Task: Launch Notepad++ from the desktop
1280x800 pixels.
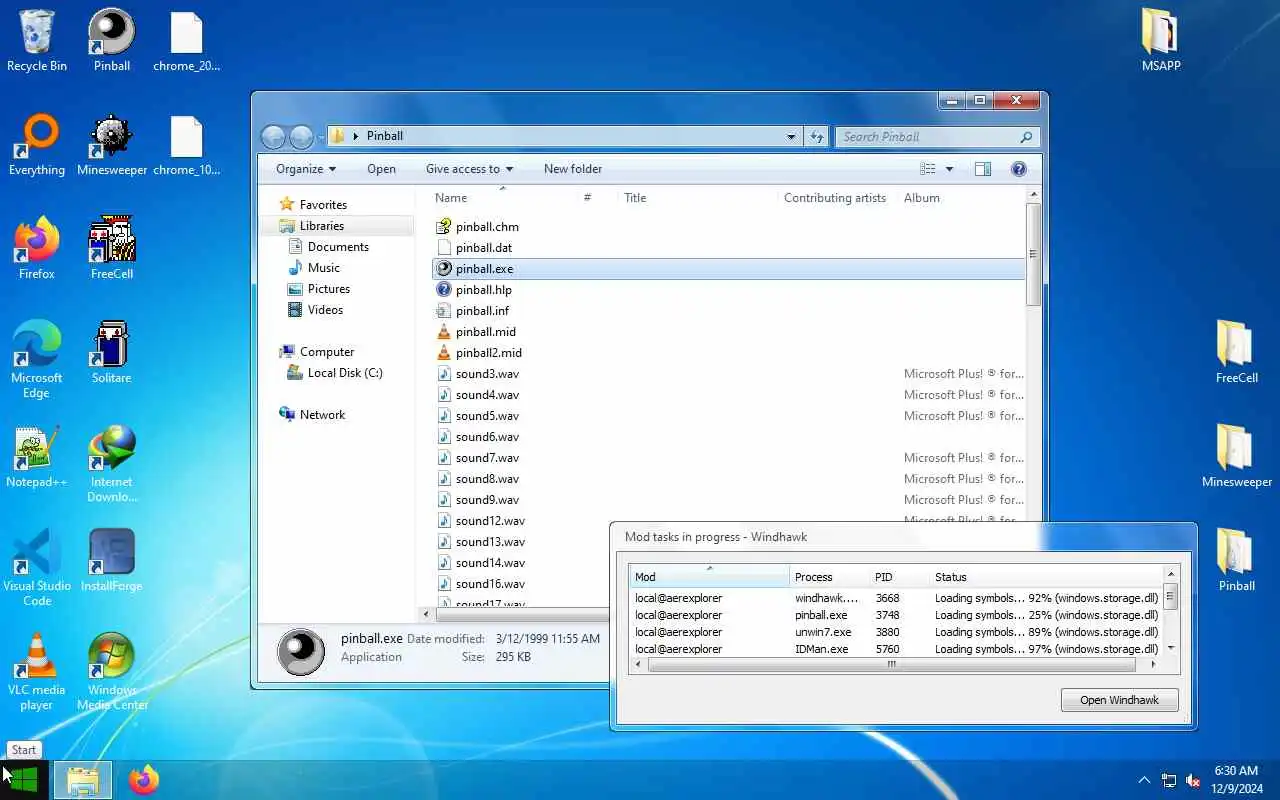Action: [37, 456]
